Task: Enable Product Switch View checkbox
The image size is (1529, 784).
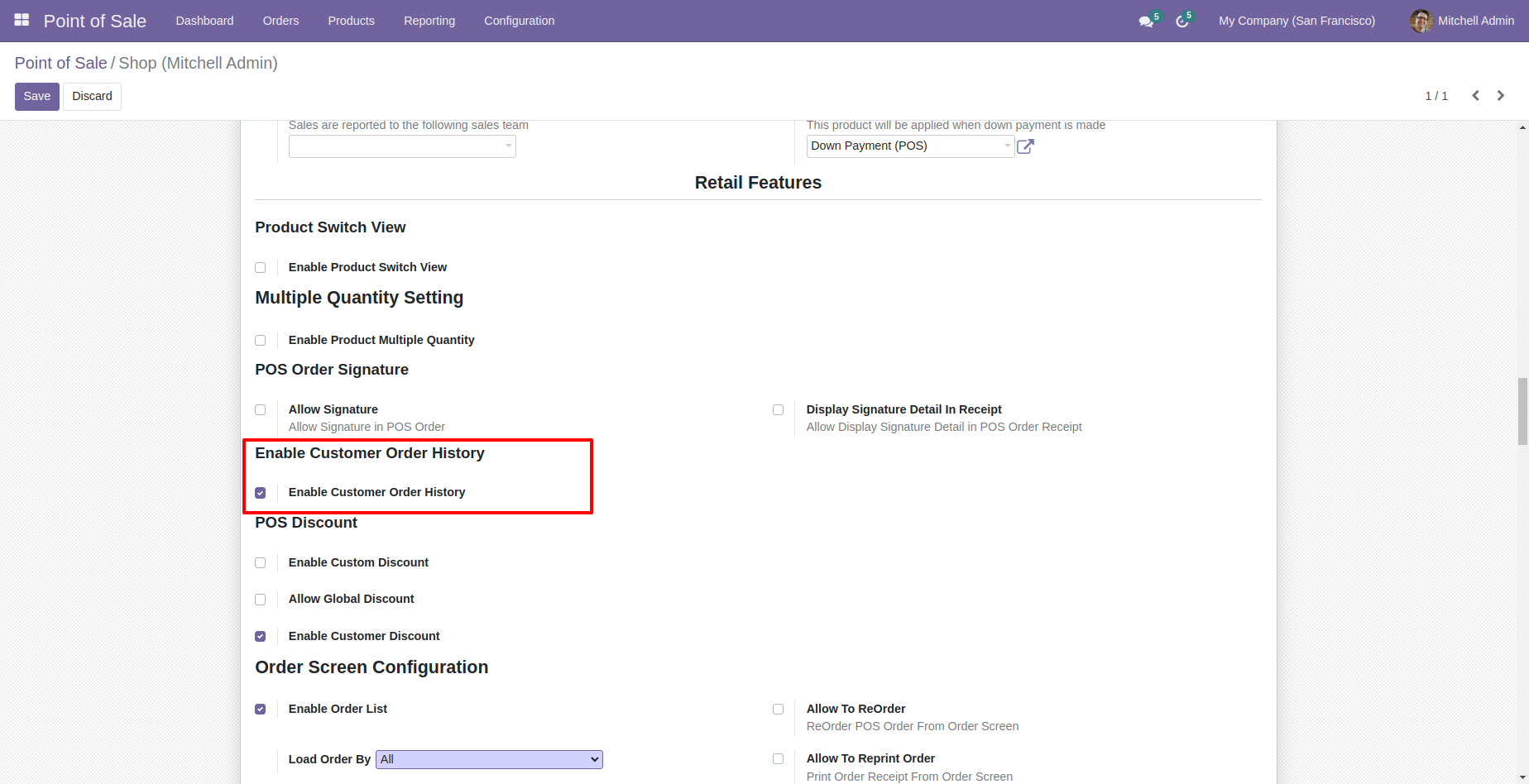Action: 261,267
